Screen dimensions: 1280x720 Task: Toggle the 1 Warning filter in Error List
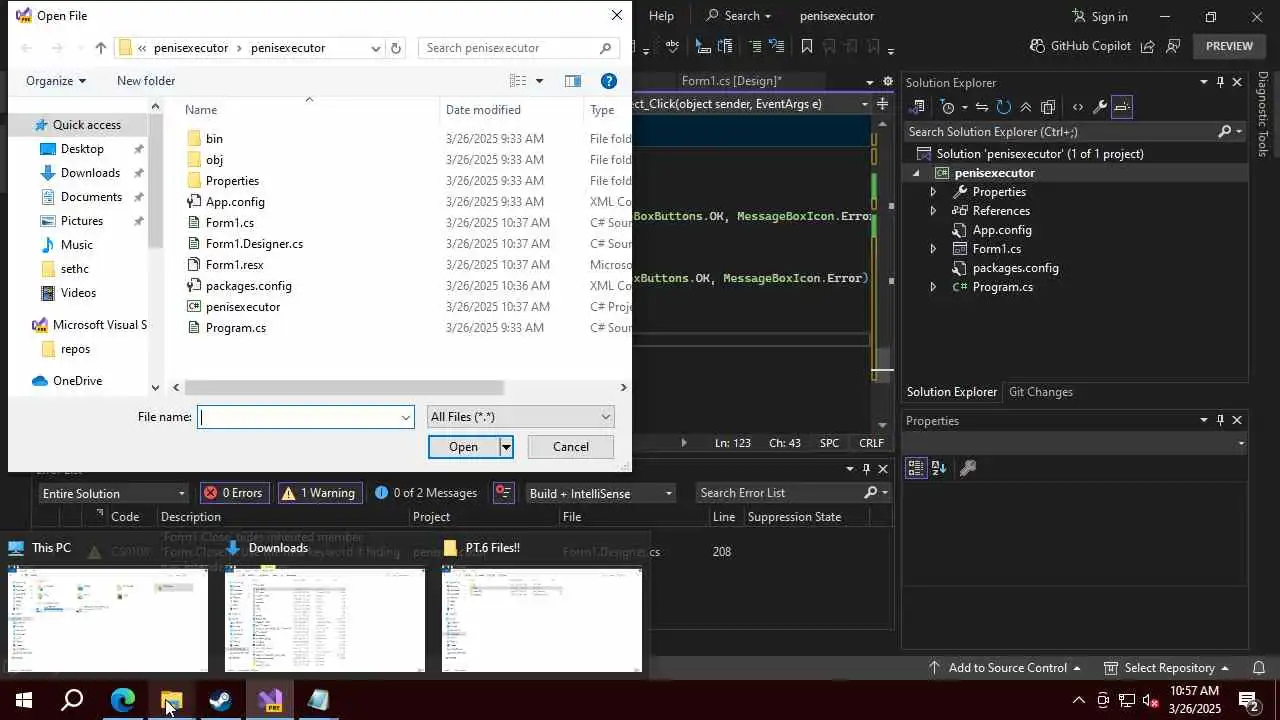click(318, 493)
